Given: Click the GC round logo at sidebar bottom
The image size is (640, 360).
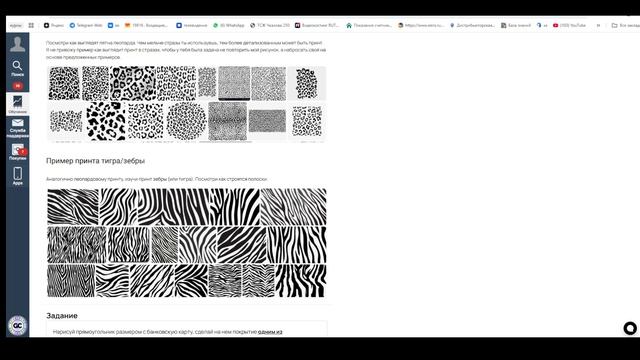Looking at the screenshot, I should 17,325.
